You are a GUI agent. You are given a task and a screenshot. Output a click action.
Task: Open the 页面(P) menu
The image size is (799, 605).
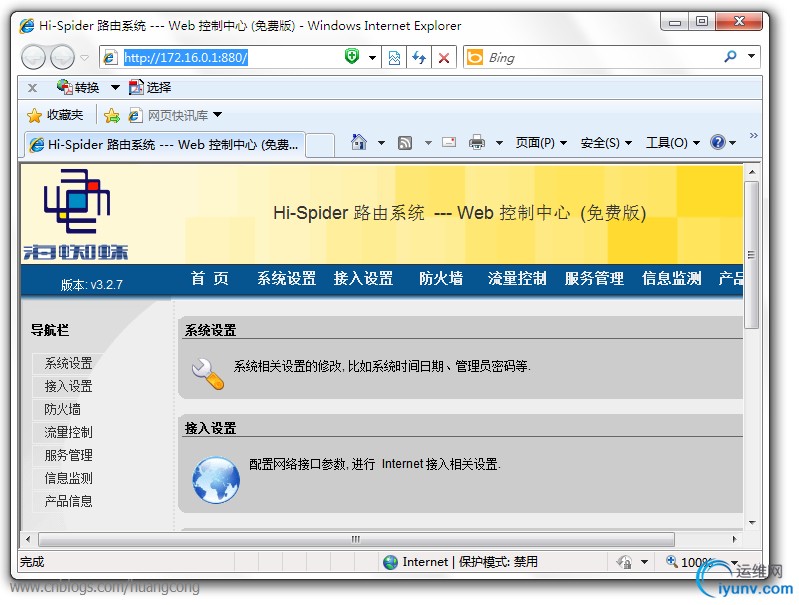541,143
